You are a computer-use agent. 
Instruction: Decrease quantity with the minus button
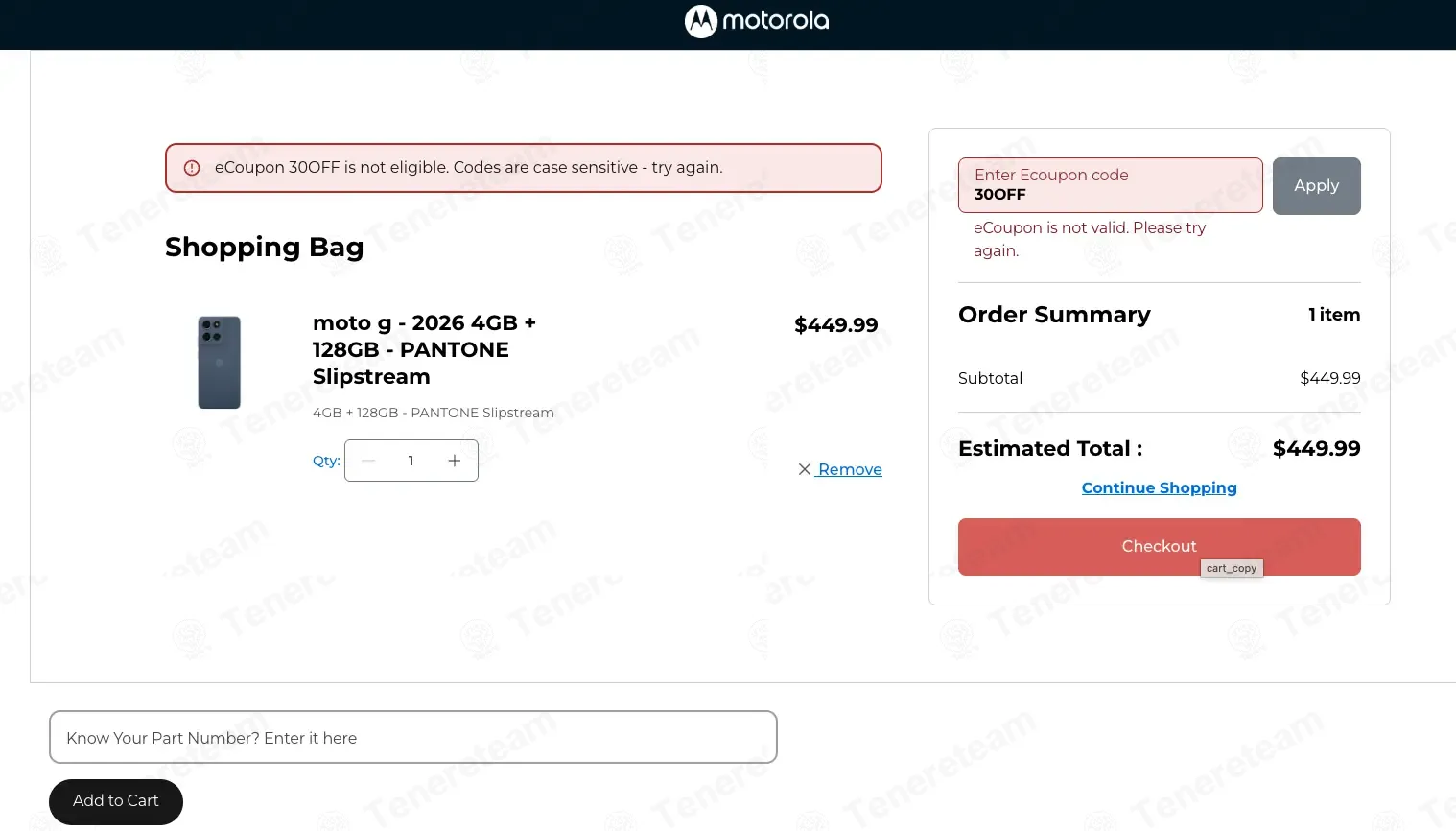(368, 461)
